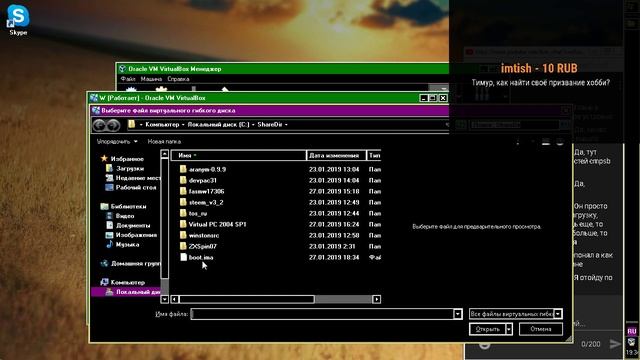
Task: Sort by the Дата изменения column header
Action: 336,156
